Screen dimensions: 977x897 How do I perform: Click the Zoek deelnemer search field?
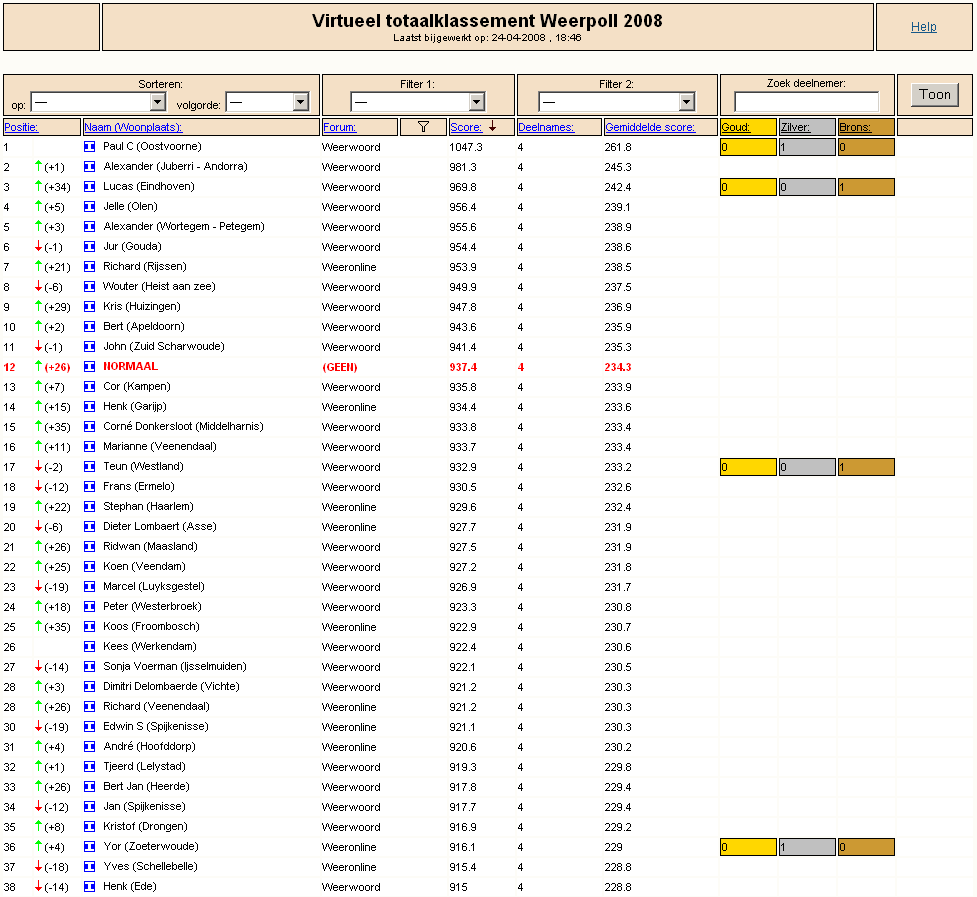[806, 101]
